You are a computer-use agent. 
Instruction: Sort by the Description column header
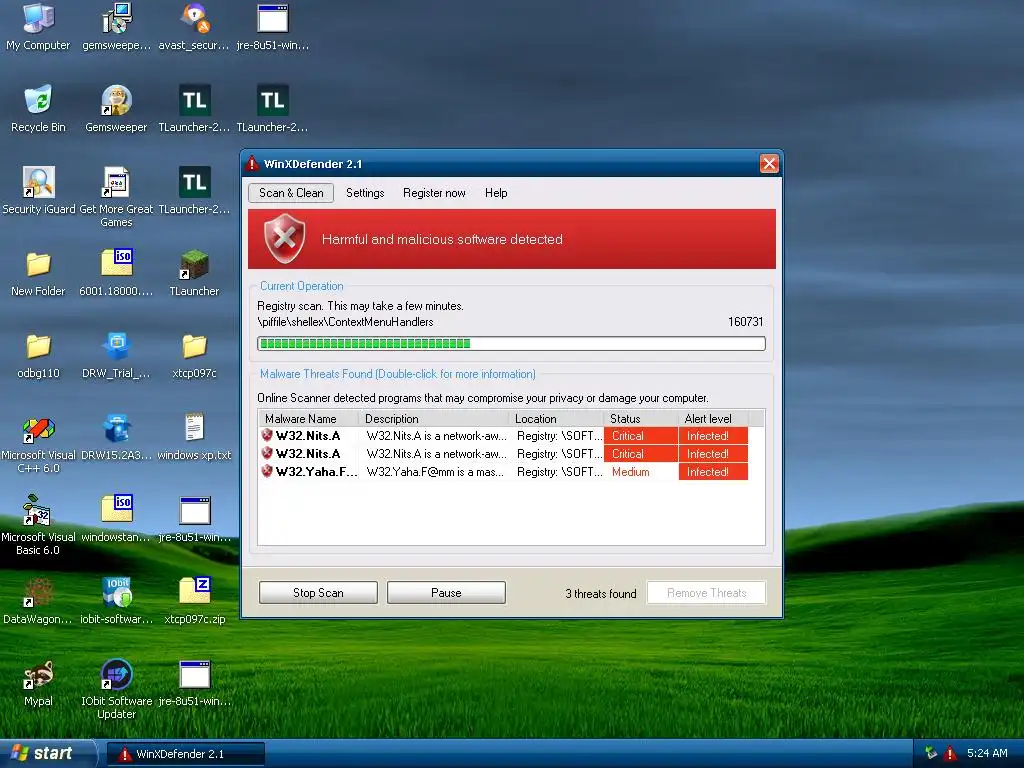pos(434,419)
